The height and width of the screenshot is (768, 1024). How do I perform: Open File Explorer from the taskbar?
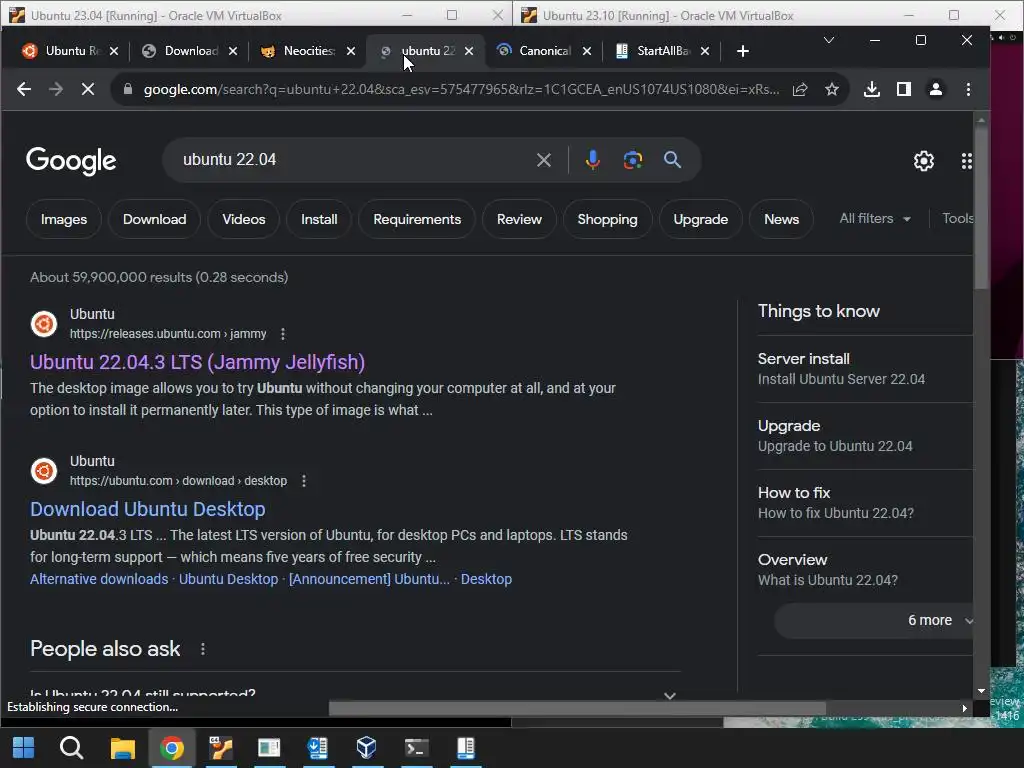[x=122, y=748]
